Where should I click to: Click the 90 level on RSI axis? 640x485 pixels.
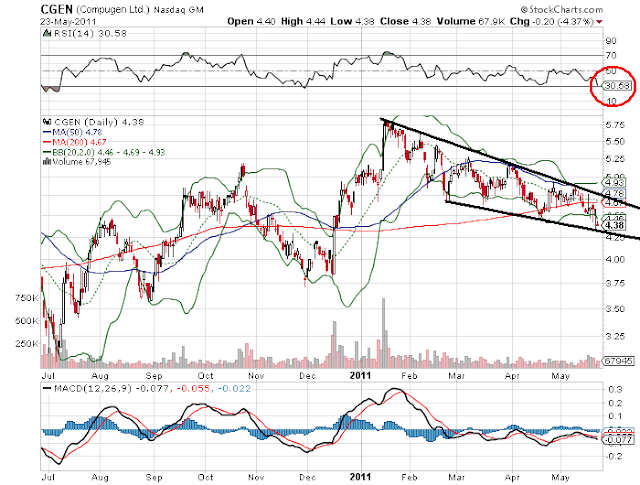coord(611,41)
